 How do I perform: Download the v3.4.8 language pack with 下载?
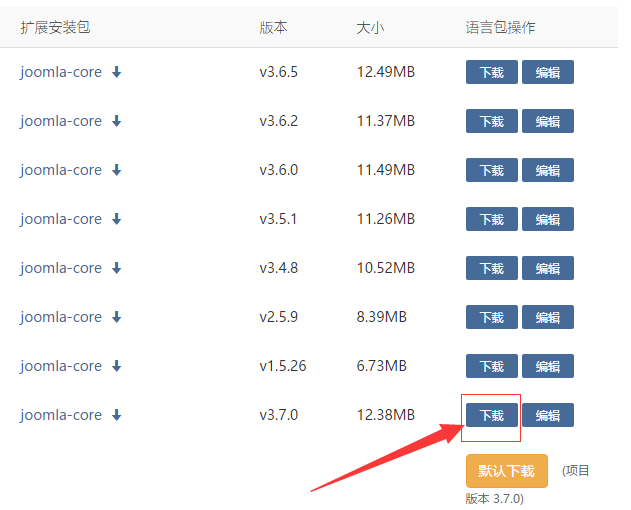pos(492,268)
